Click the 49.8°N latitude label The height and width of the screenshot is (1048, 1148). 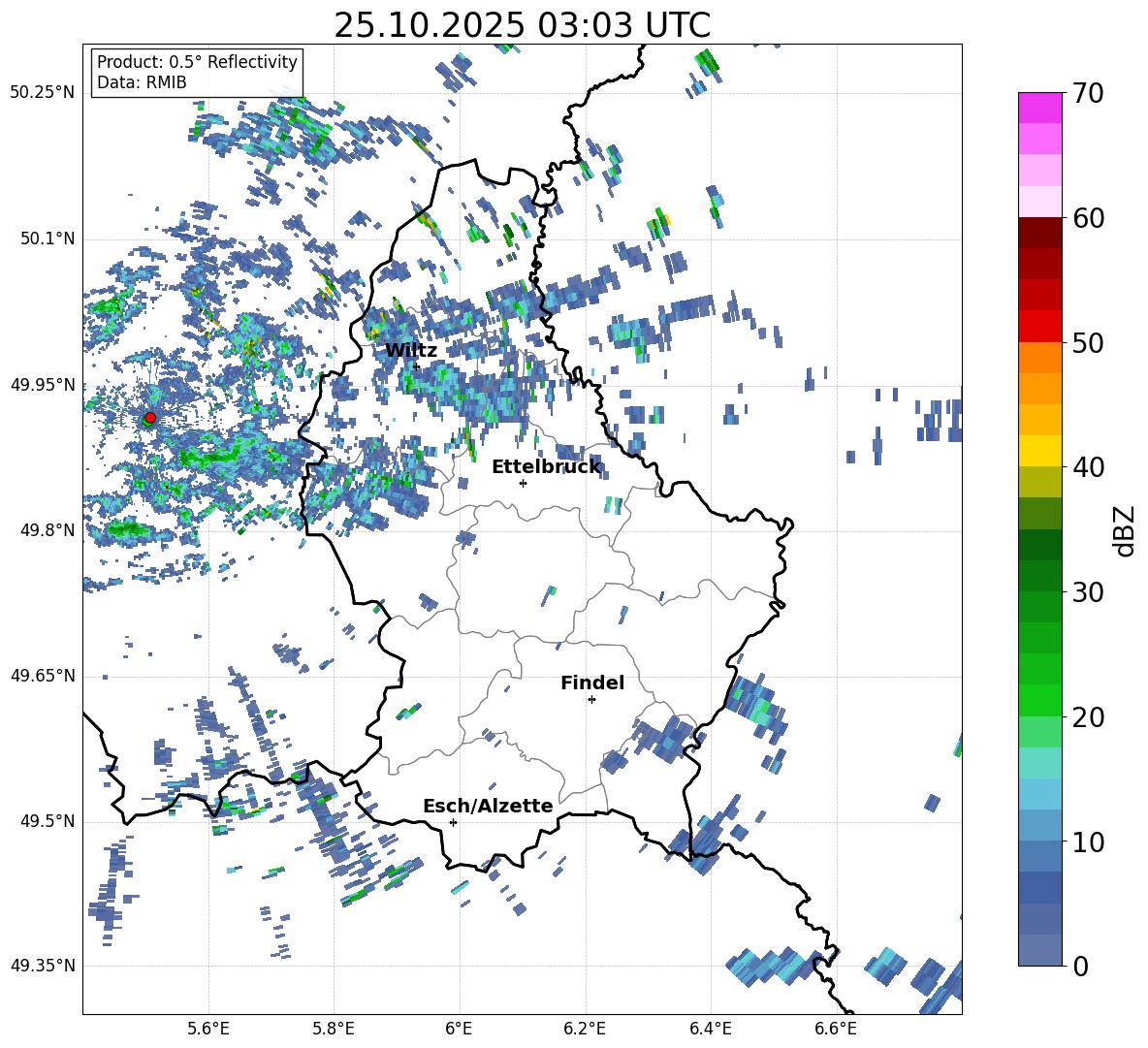click(48, 530)
